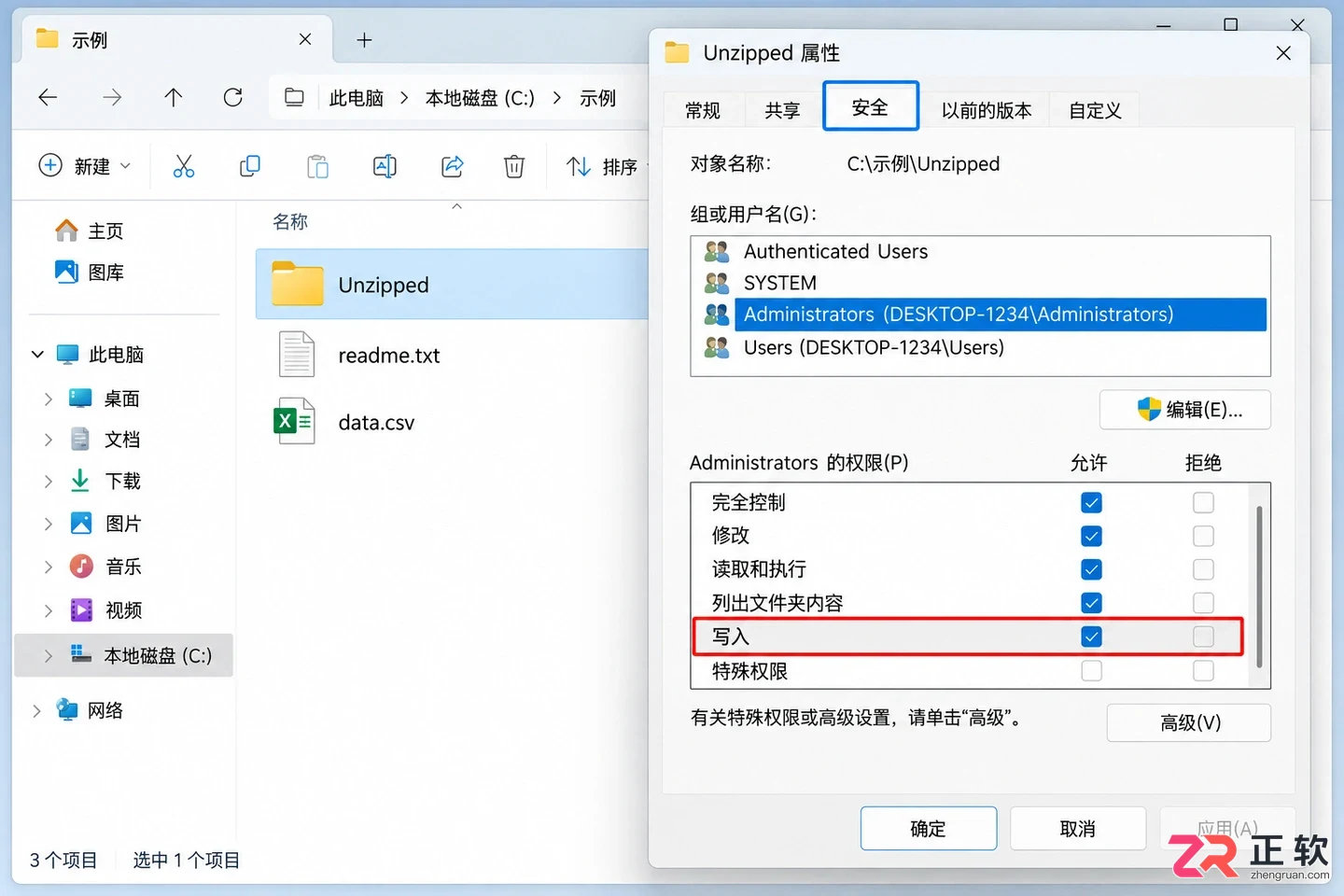1344x896 pixels.
Task: Click the Copy icon in Explorer toolbar
Action: click(x=250, y=166)
